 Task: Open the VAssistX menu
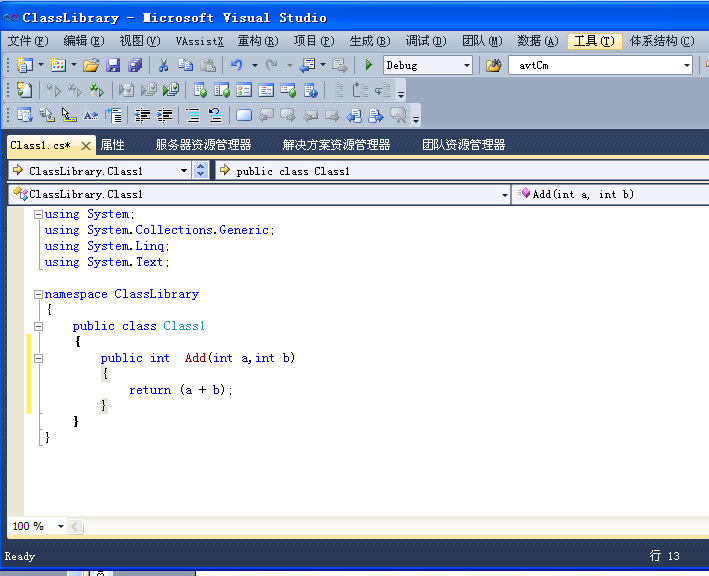[x=199, y=41]
